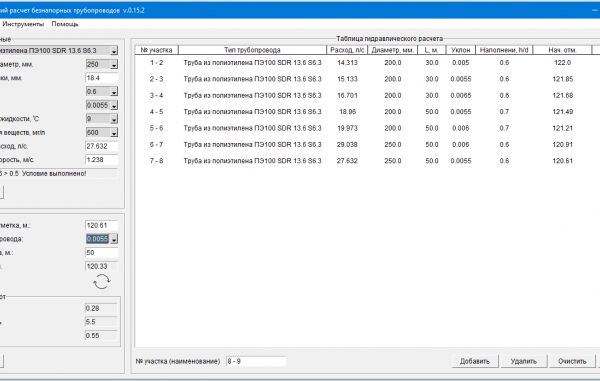Click starting elevation cell 120.91
The height and width of the screenshot is (381, 600).
coord(562,145)
